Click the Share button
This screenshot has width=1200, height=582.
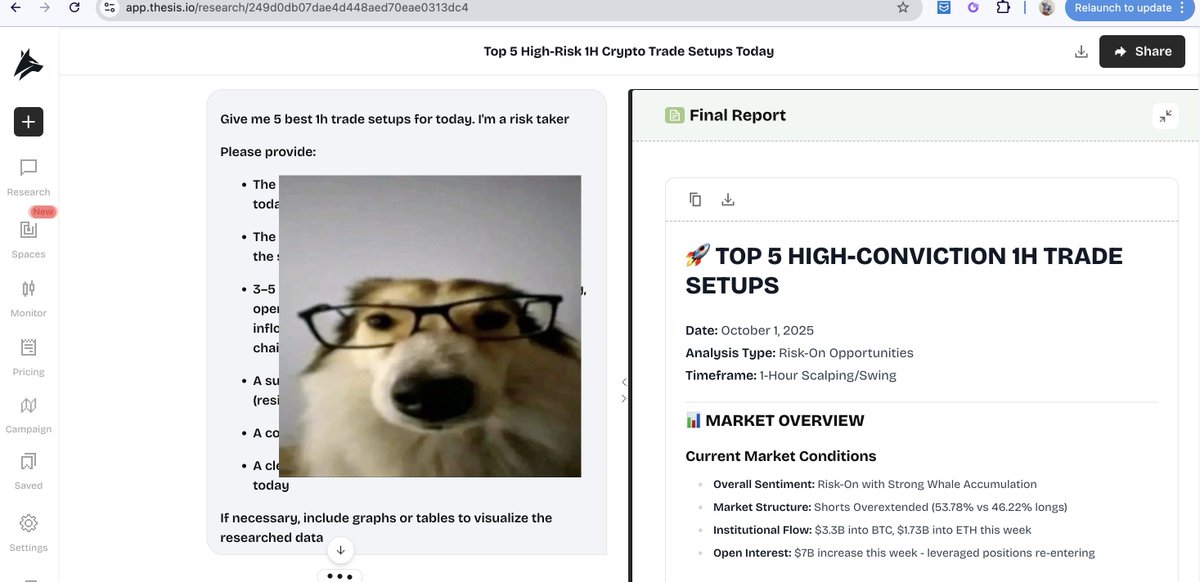pyautogui.click(x=1142, y=51)
